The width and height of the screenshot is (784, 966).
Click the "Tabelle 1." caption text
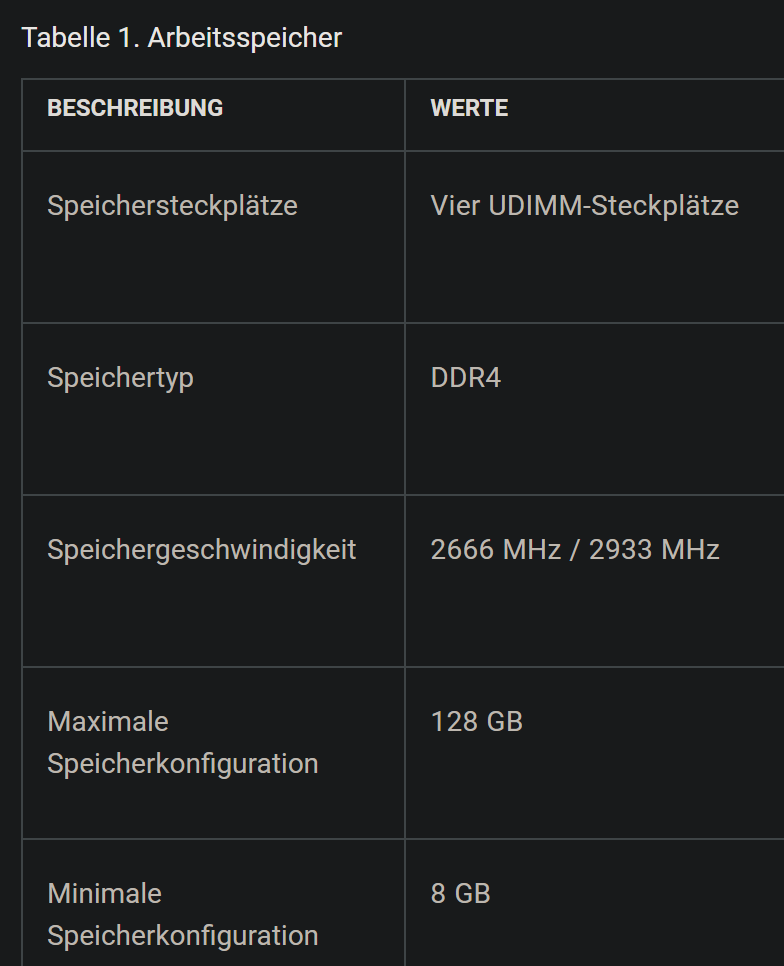tap(81, 38)
